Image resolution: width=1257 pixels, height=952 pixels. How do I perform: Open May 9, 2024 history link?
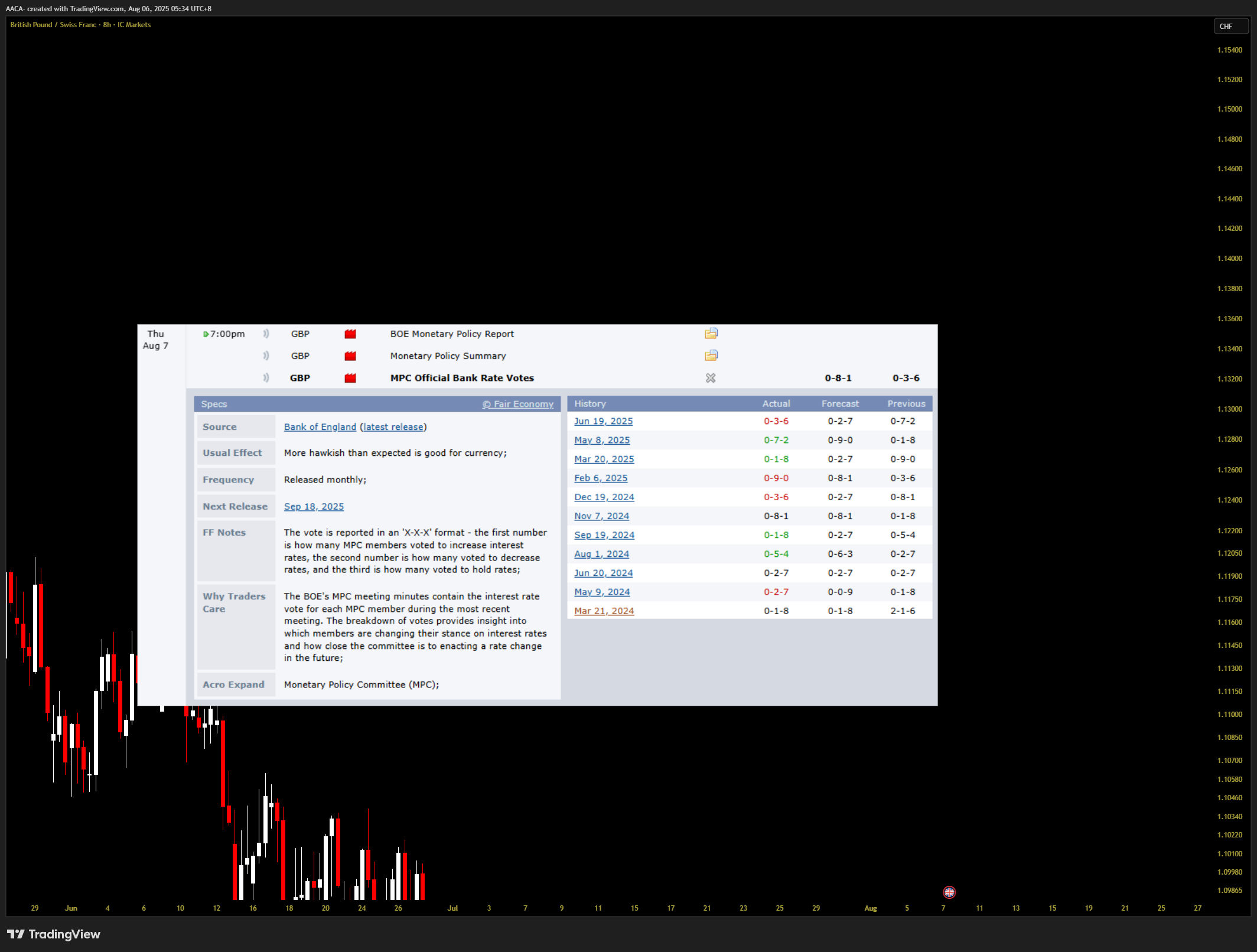pos(602,592)
